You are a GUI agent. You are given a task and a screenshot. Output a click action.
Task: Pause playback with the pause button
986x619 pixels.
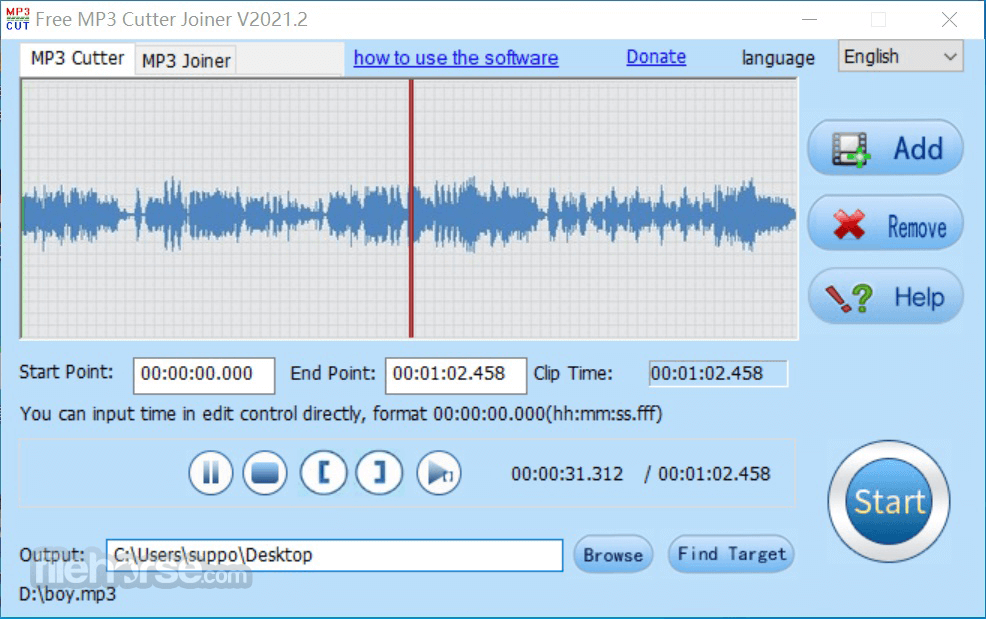click(x=211, y=473)
